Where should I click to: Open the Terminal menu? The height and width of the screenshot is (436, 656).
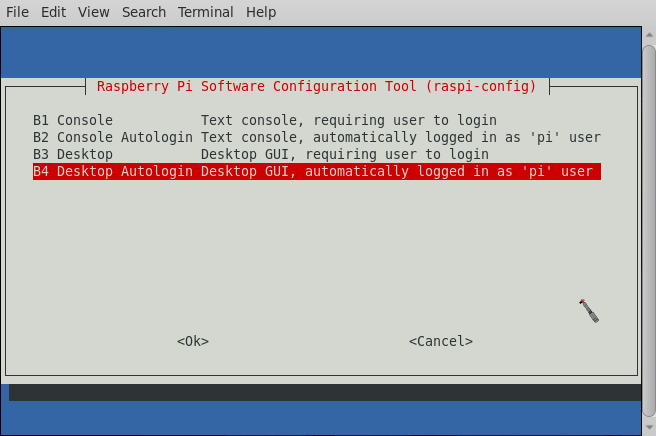pos(205,12)
